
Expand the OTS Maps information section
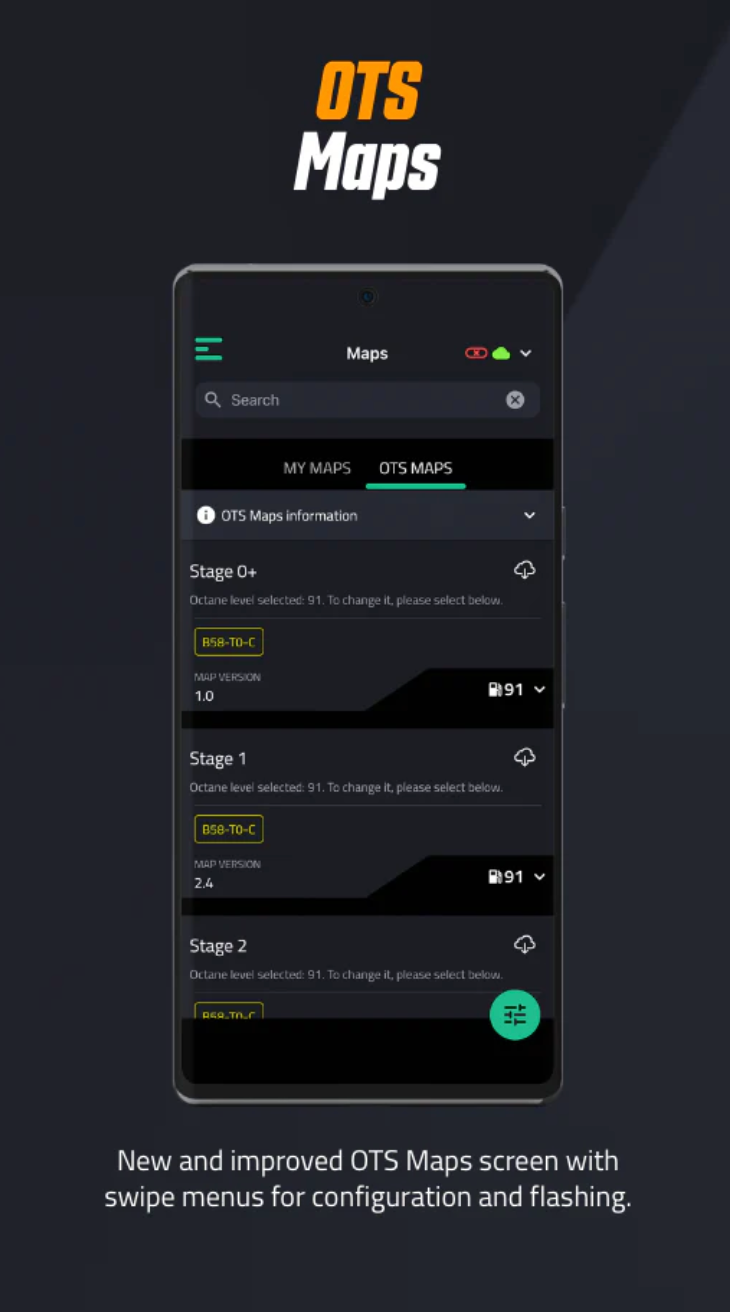pos(367,515)
